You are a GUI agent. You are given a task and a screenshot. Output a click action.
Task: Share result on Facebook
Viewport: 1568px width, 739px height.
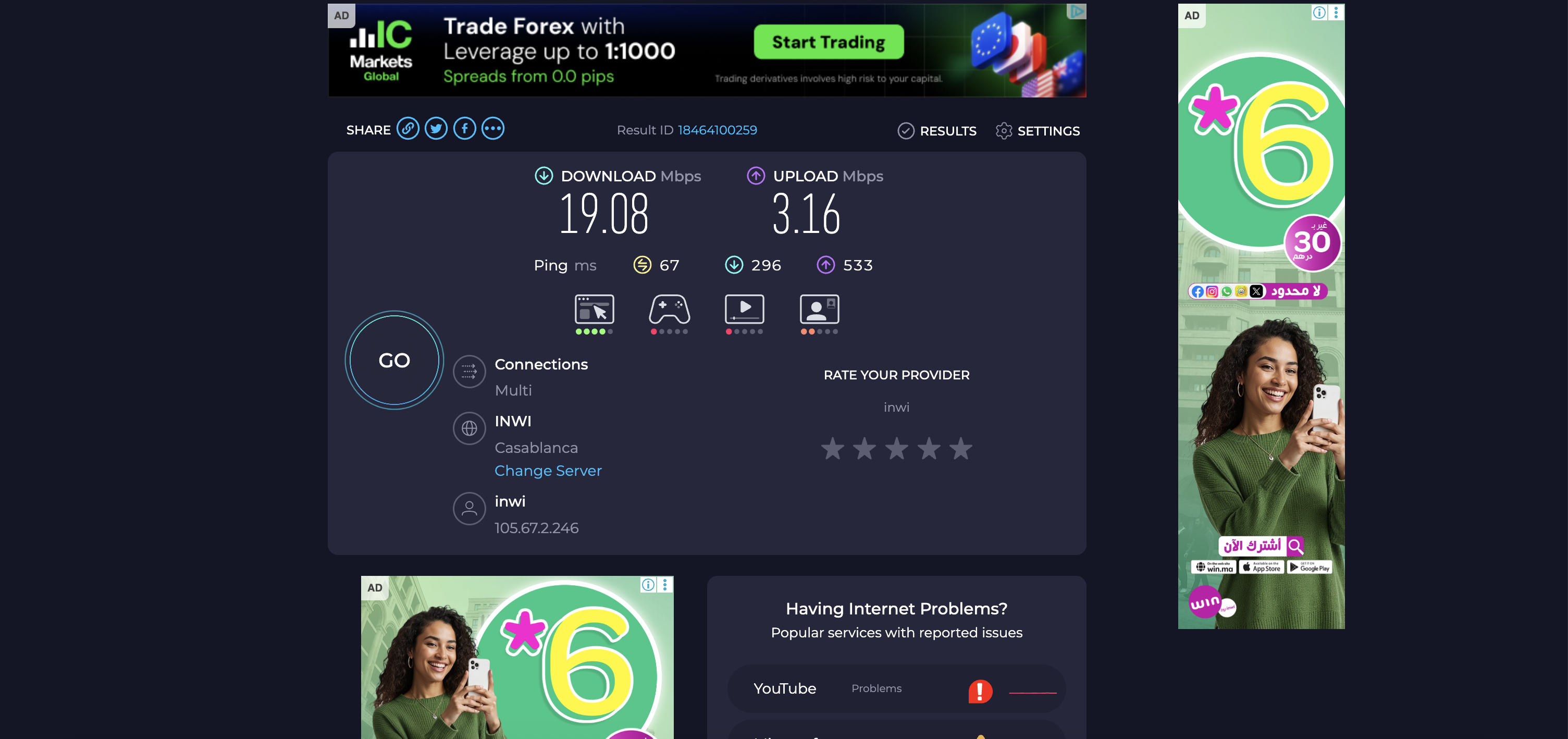pos(464,128)
